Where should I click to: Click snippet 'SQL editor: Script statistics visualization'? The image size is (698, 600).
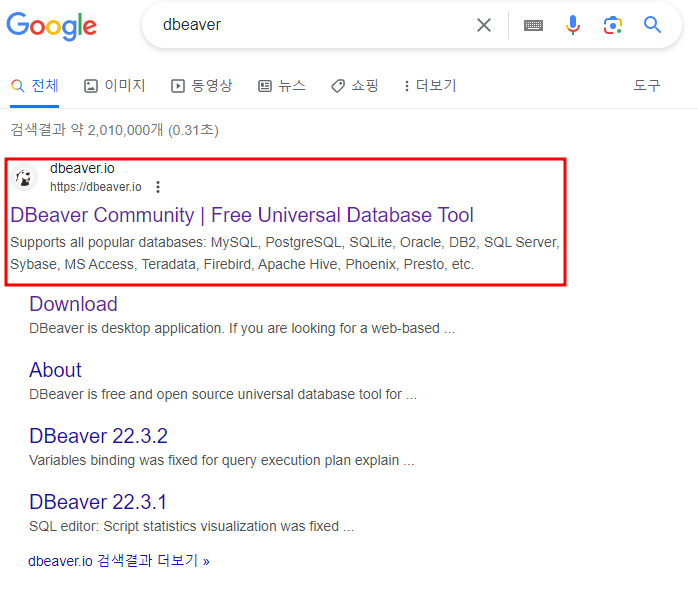click(191, 527)
